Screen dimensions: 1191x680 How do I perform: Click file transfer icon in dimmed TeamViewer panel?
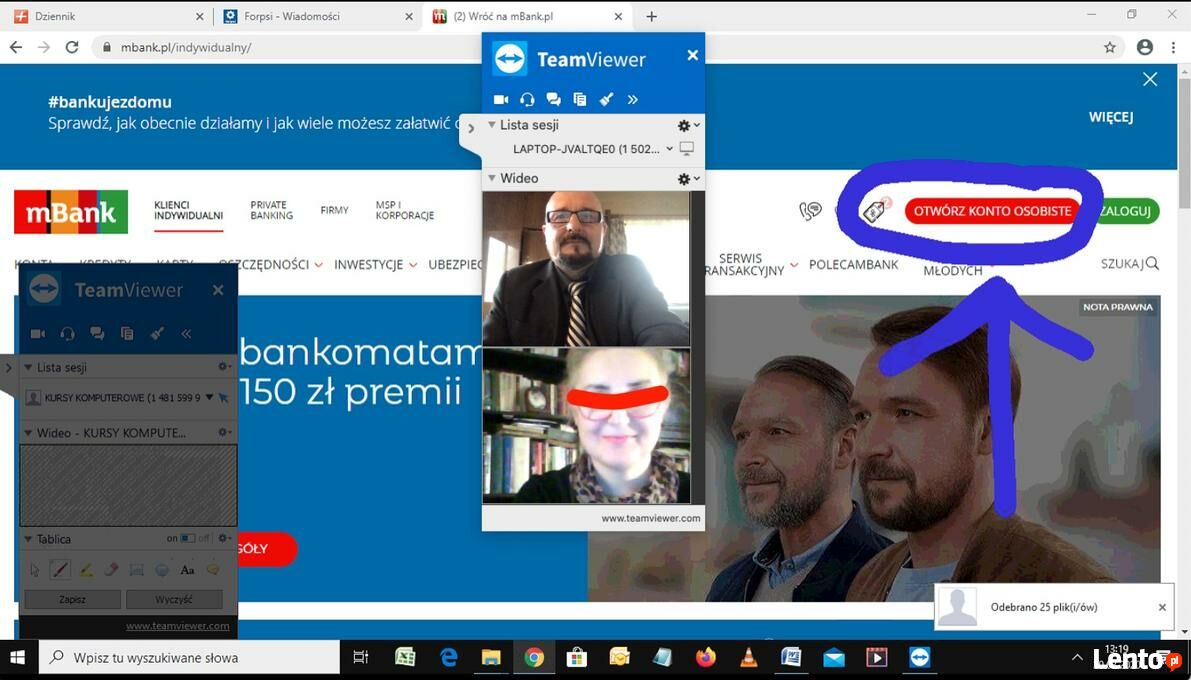tap(127, 334)
